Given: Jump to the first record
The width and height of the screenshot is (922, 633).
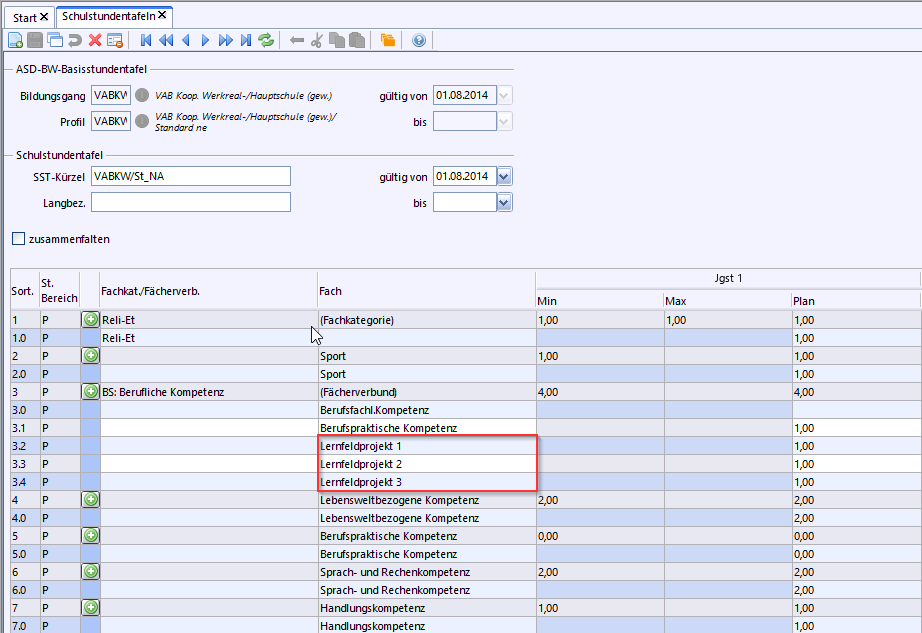Looking at the screenshot, I should coord(146,41).
